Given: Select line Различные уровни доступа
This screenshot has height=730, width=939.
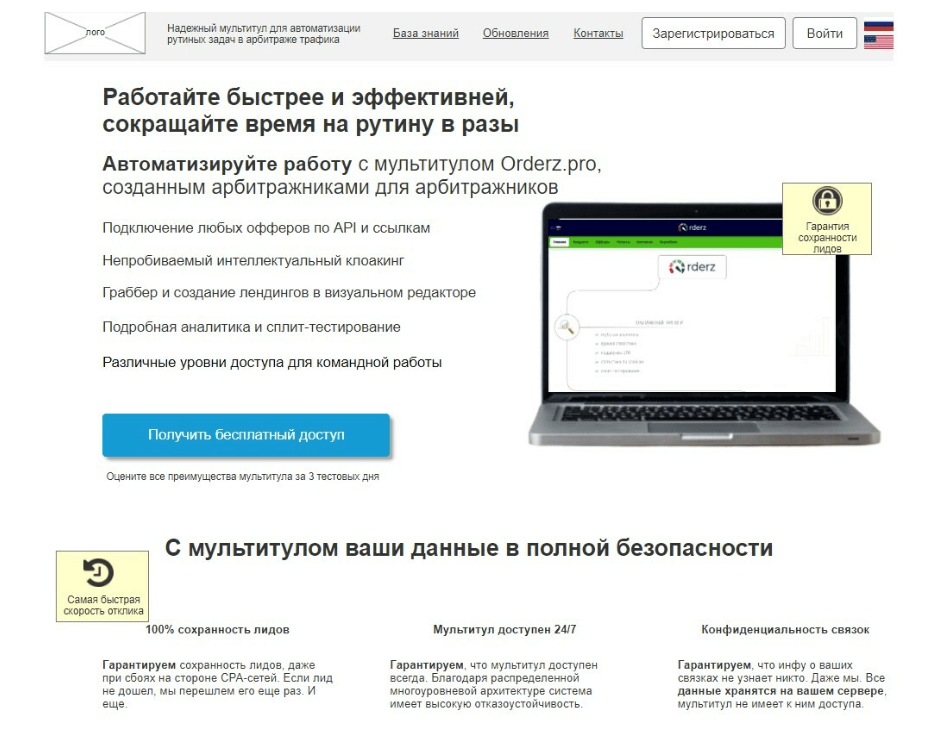Looking at the screenshot, I should tap(272, 362).
